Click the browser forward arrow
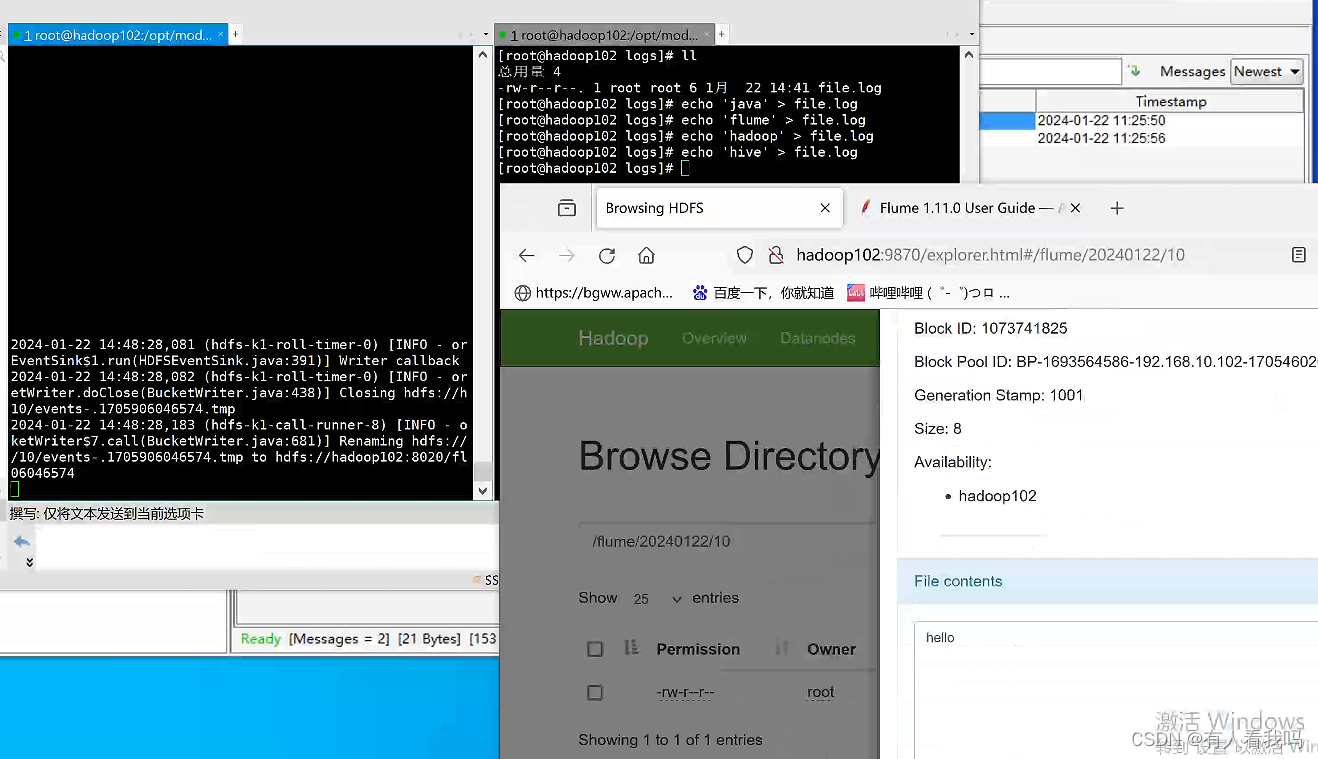Image resolution: width=1318 pixels, height=759 pixels. [567, 255]
